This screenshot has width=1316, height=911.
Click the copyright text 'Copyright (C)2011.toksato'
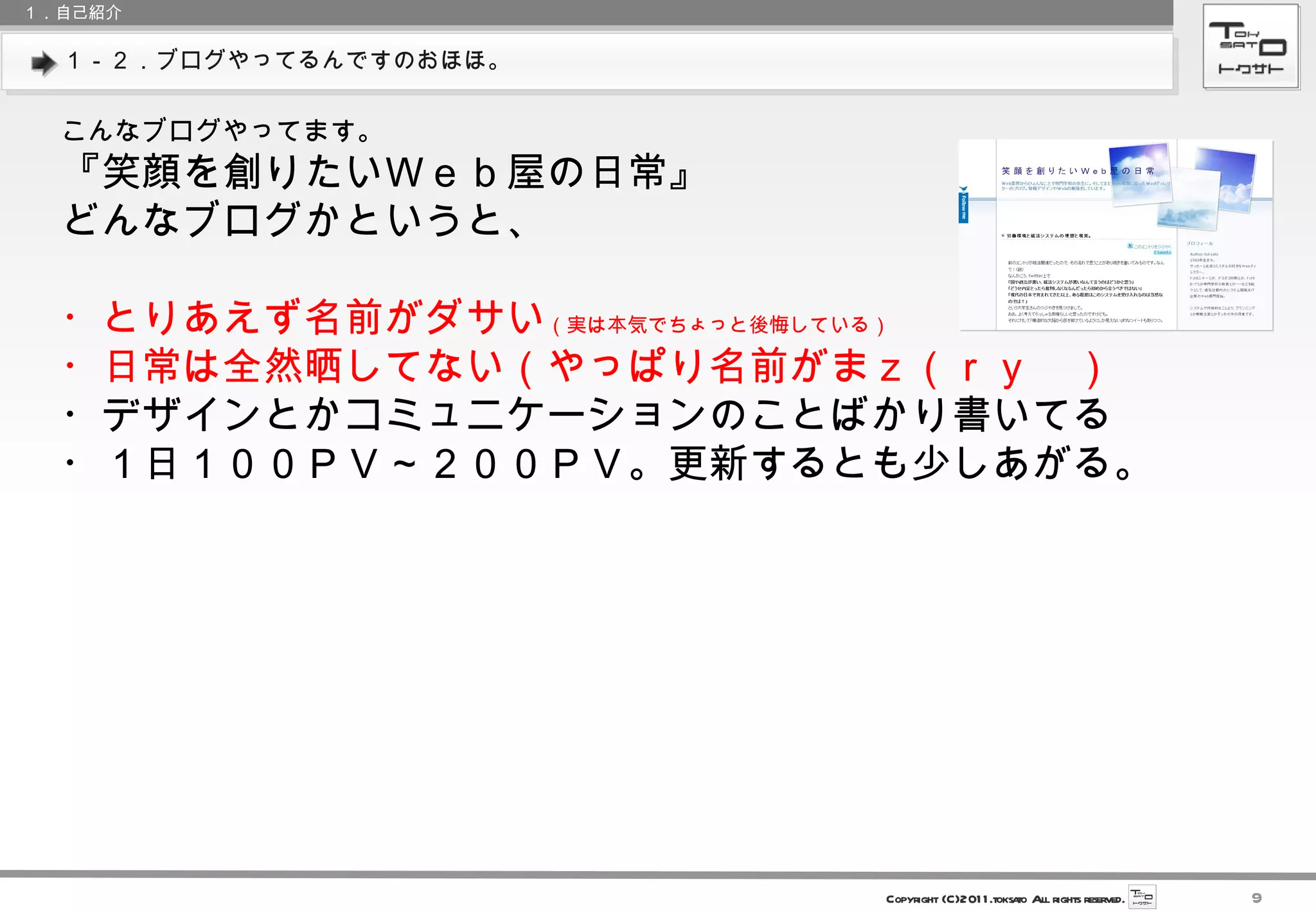[x=956, y=899]
